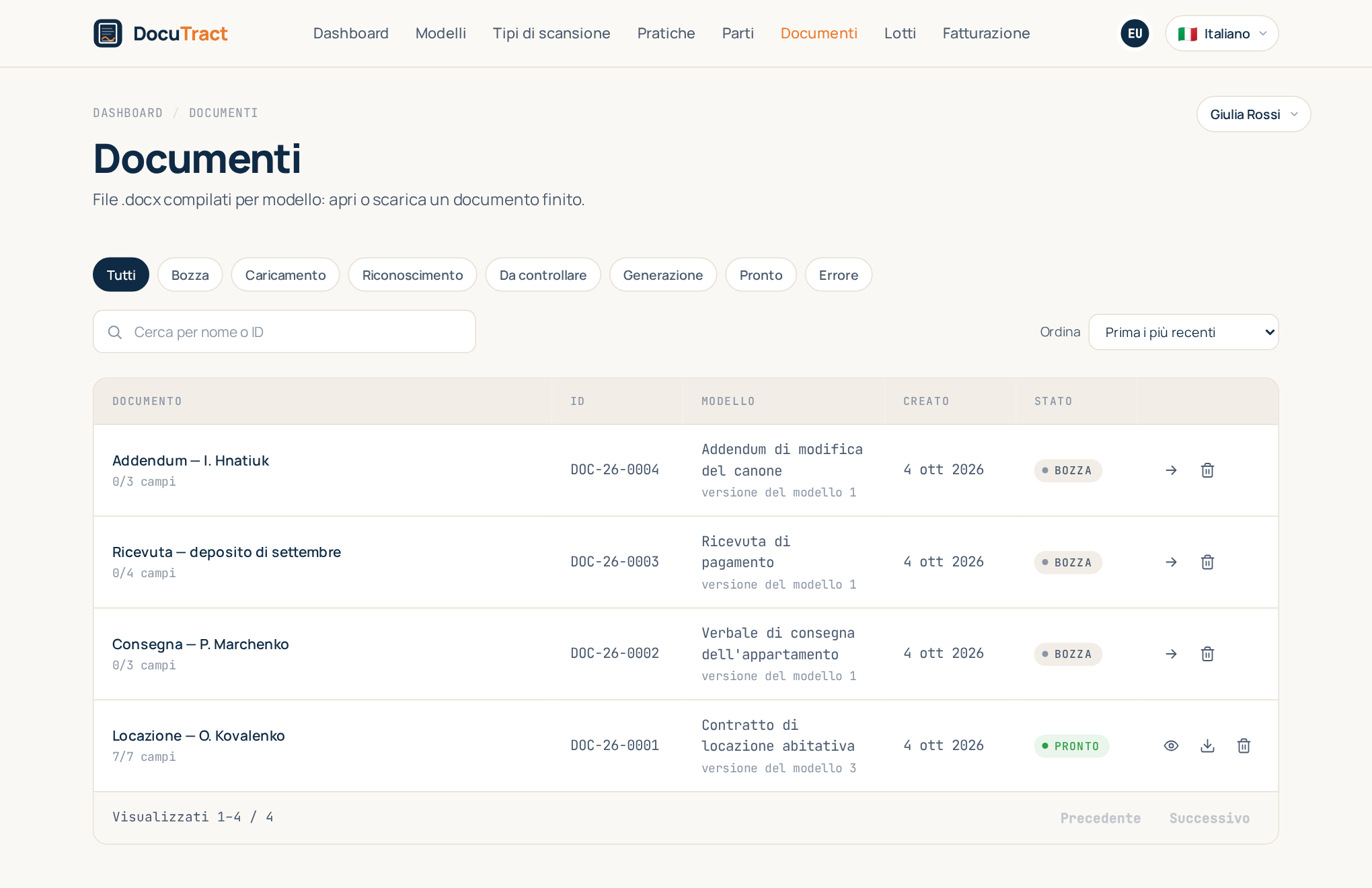Click the DASHBOARD breadcrumb link

[x=128, y=113]
